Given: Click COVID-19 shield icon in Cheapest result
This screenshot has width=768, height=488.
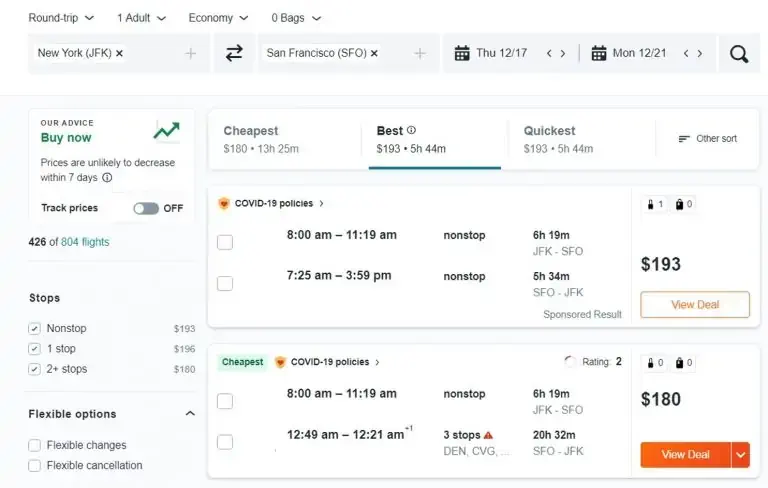Looking at the screenshot, I should [x=280, y=362].
